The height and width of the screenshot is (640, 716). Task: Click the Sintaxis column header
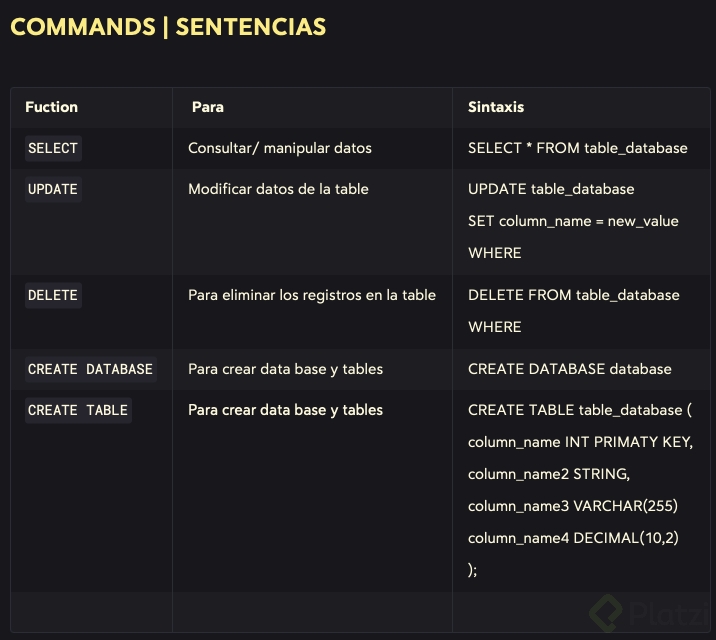[496, 107]
